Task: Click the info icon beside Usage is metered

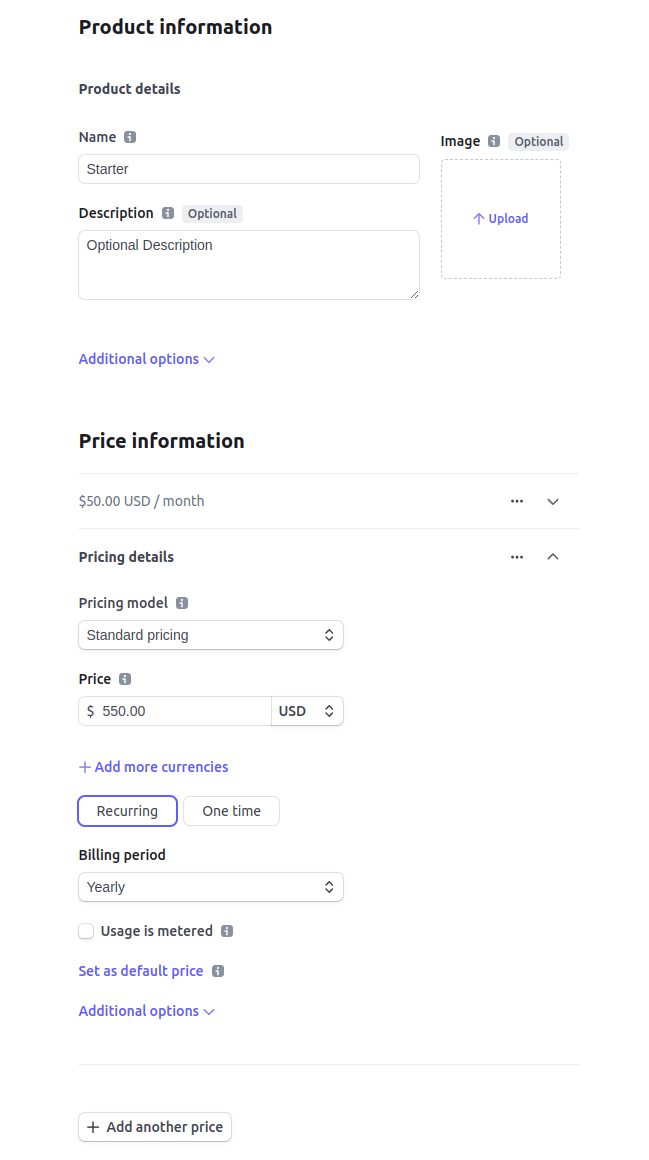Action: (x=224, y=931)
